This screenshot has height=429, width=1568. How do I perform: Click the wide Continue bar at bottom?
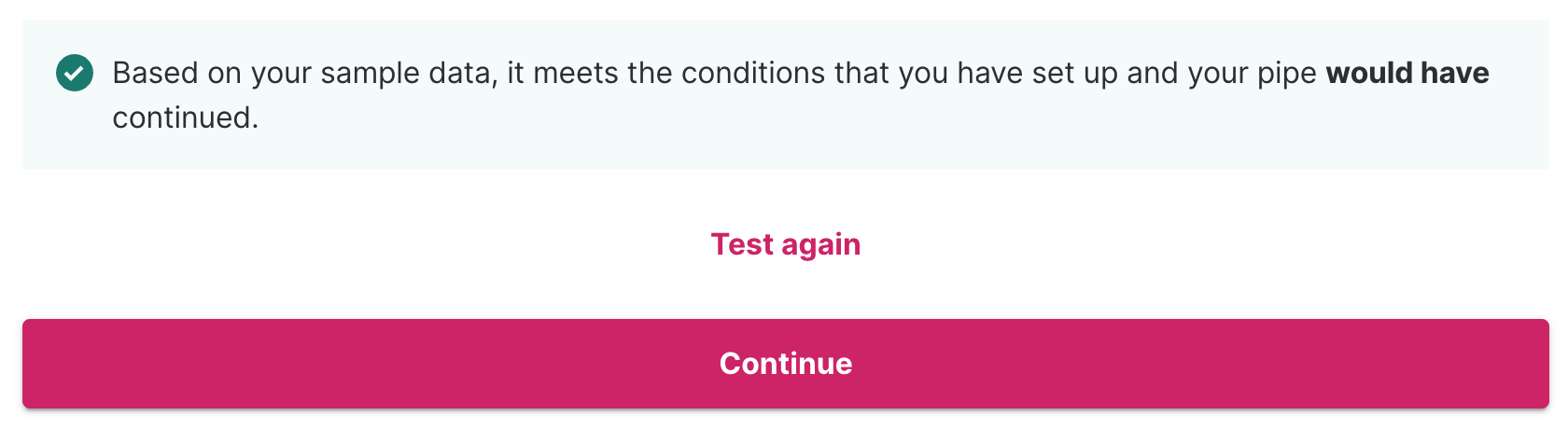coord(785,364)
